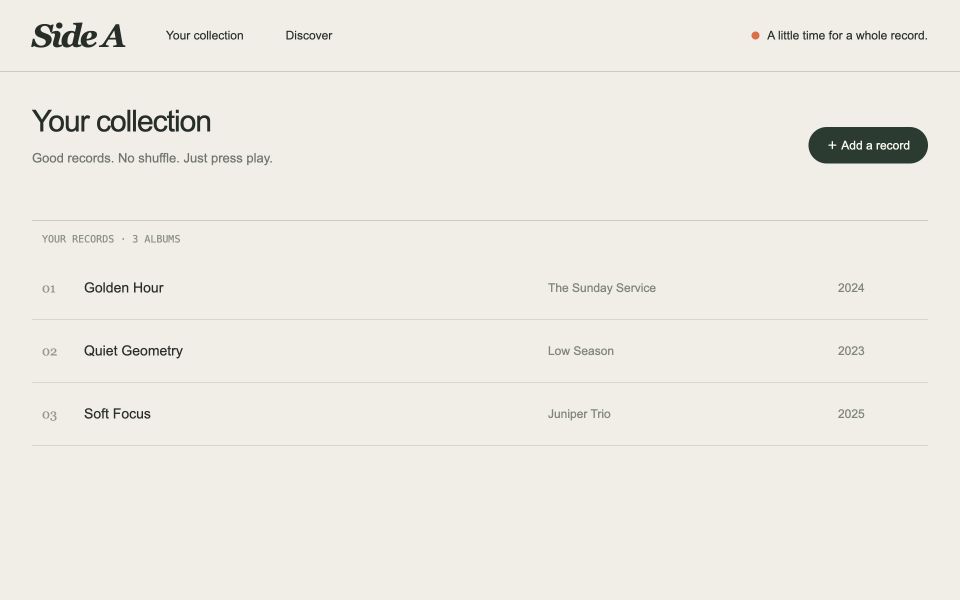Go to the Discover page

tap(309, 36)
